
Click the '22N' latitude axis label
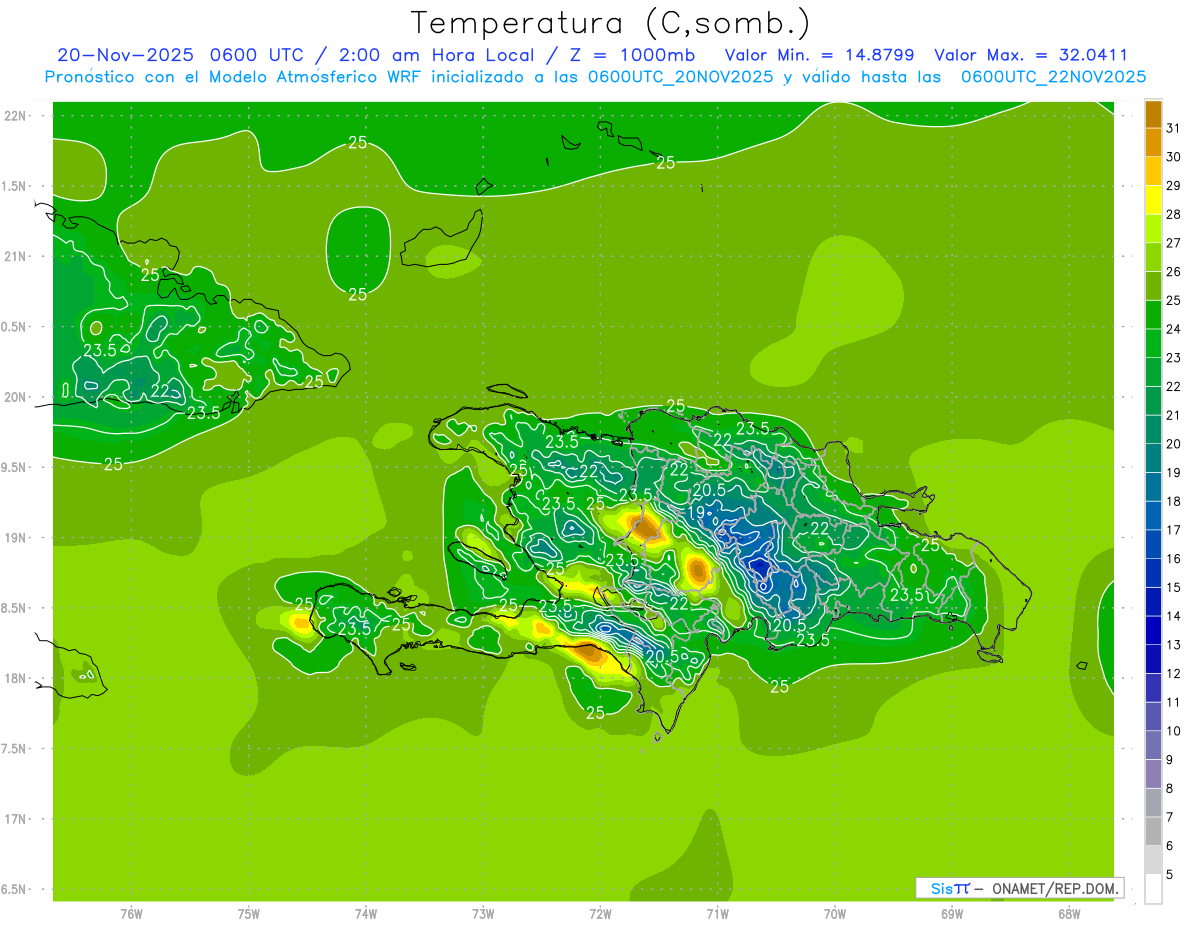coord(14,116)
